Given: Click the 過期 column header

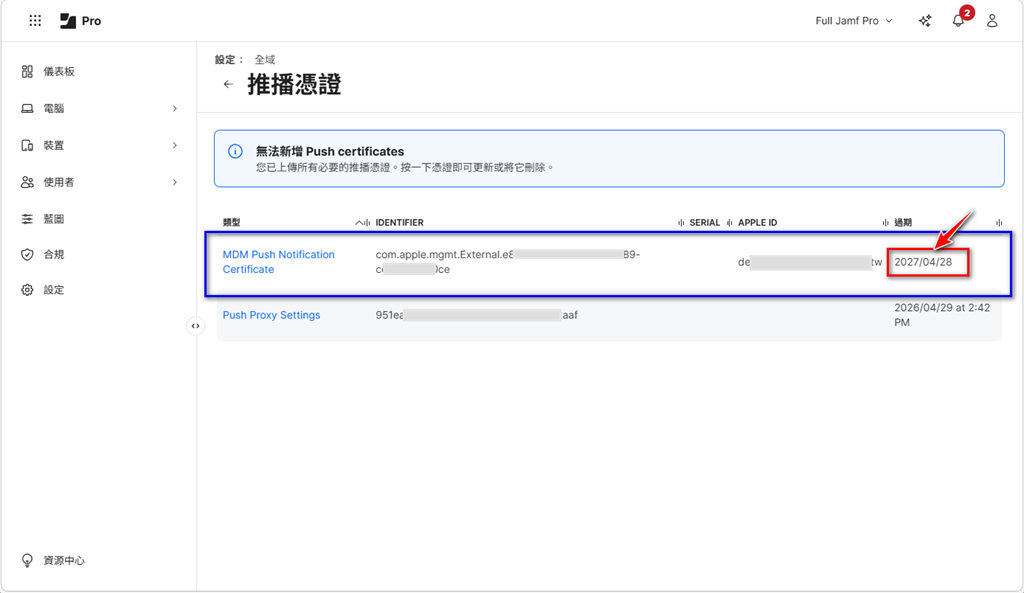Looking at the screenshot, I should click(902, 222).
